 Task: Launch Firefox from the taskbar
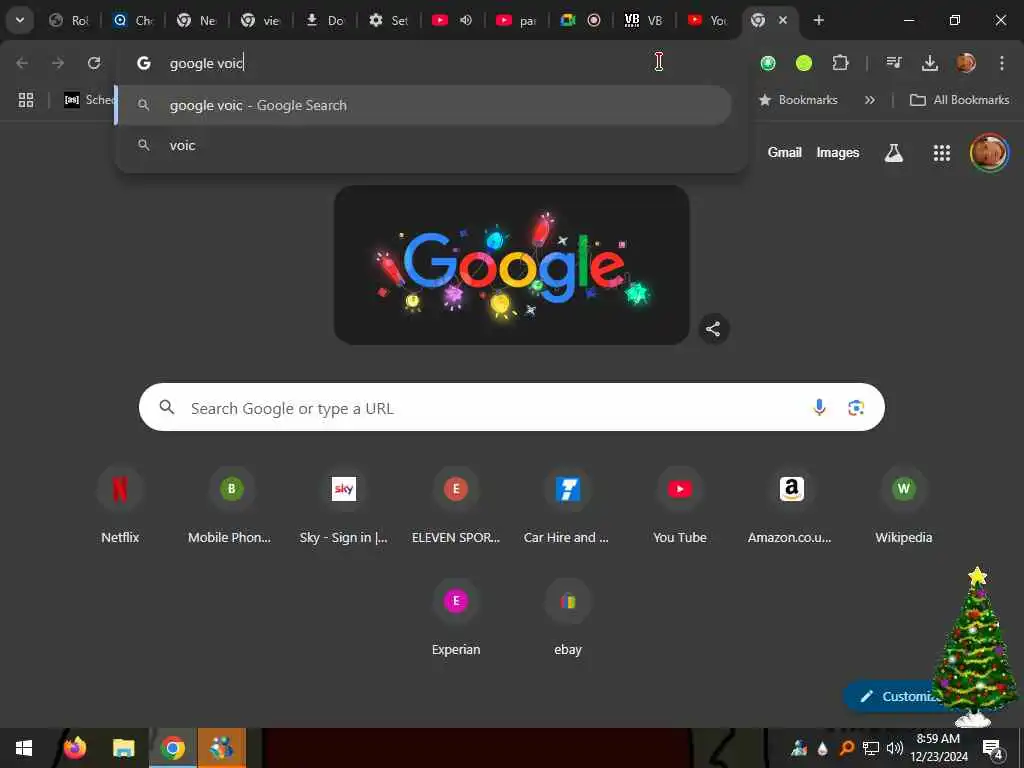click(74, 748)
